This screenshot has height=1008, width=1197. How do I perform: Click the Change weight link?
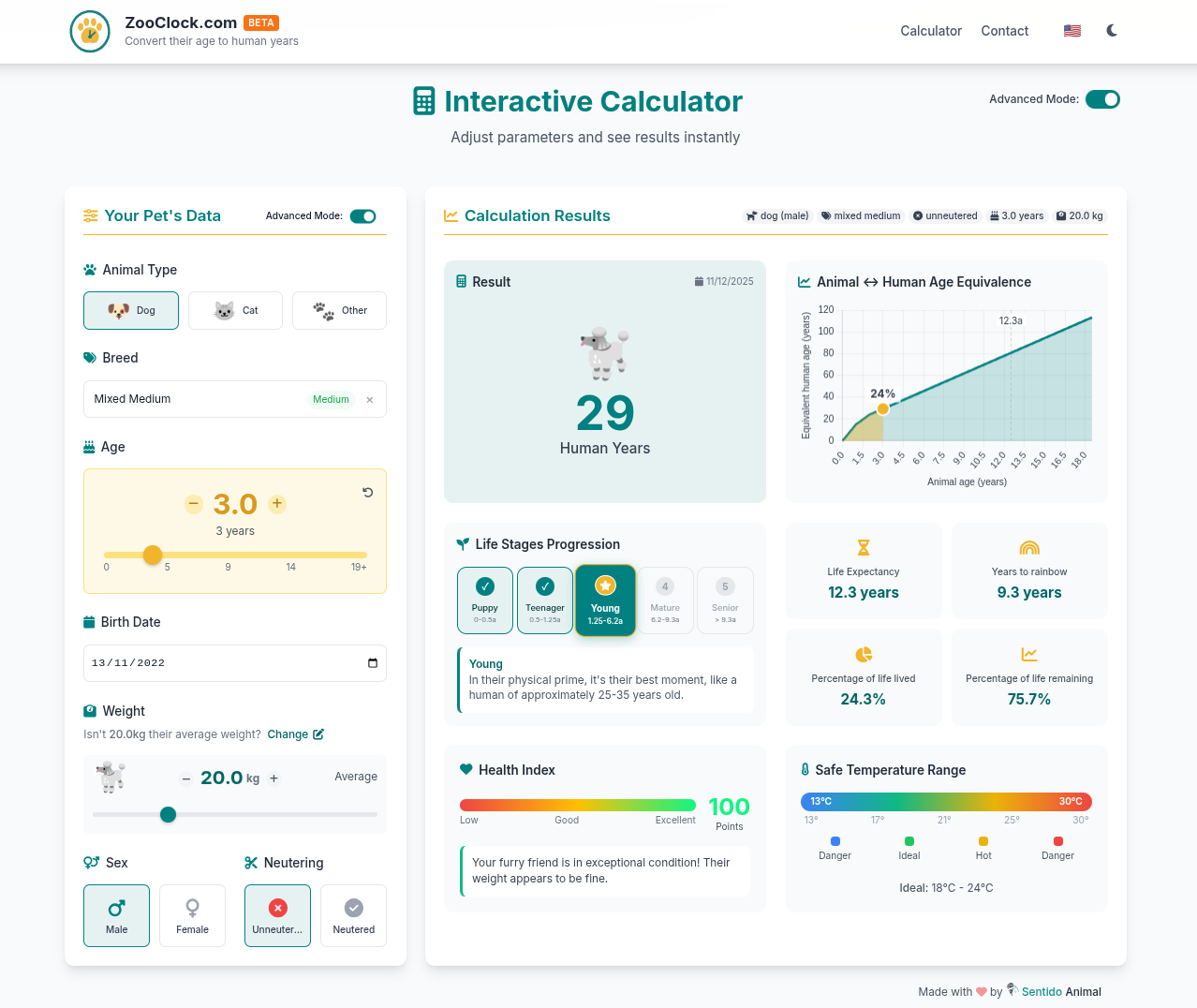coord(295,734)
